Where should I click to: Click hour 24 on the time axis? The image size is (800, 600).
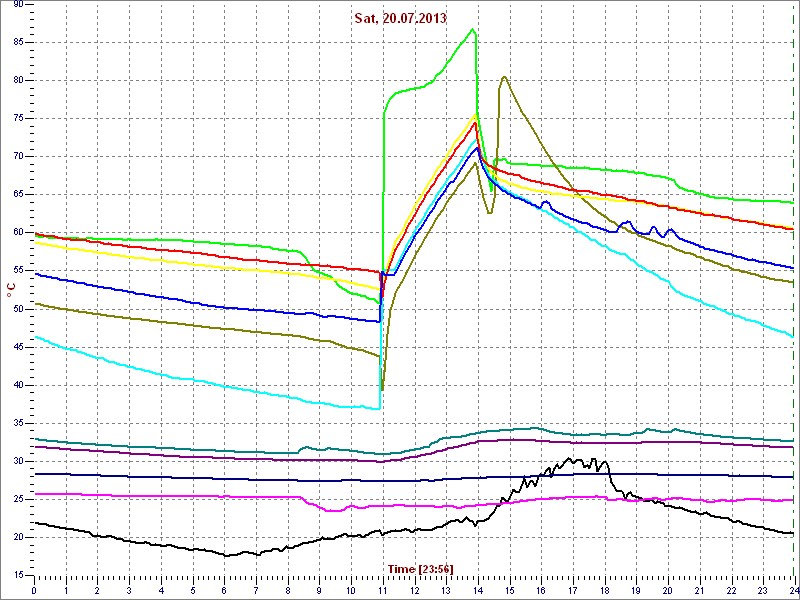coord(793,590)
